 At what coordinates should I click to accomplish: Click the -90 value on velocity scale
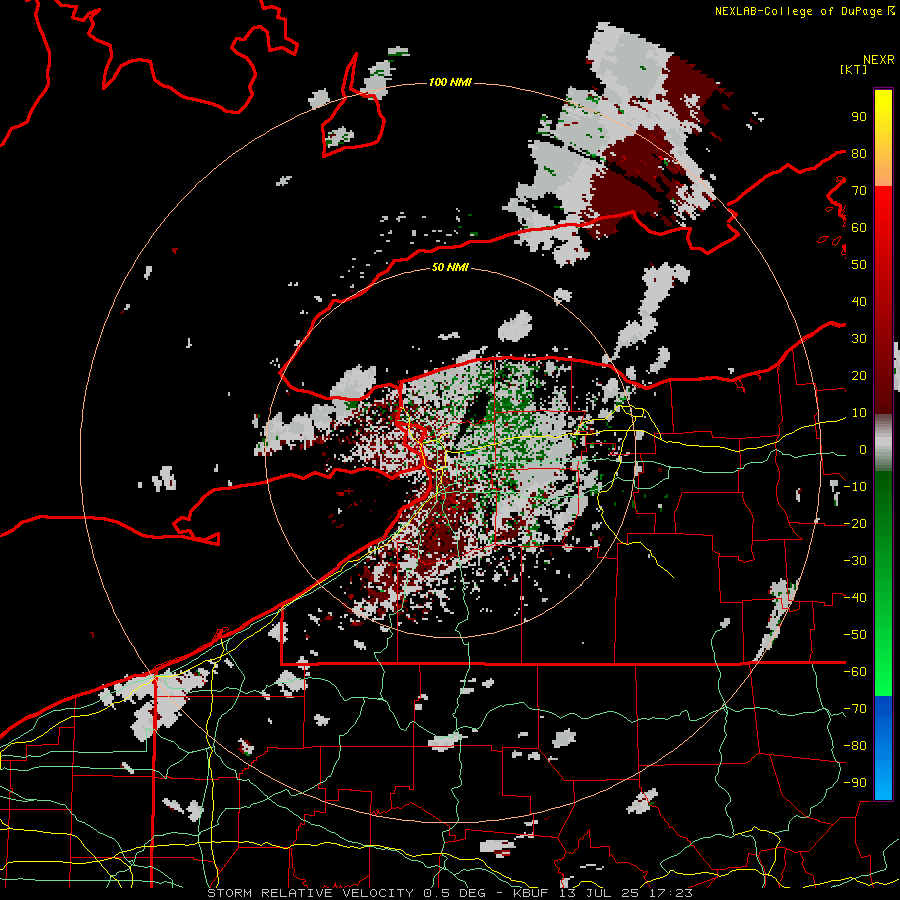(855, 783)
